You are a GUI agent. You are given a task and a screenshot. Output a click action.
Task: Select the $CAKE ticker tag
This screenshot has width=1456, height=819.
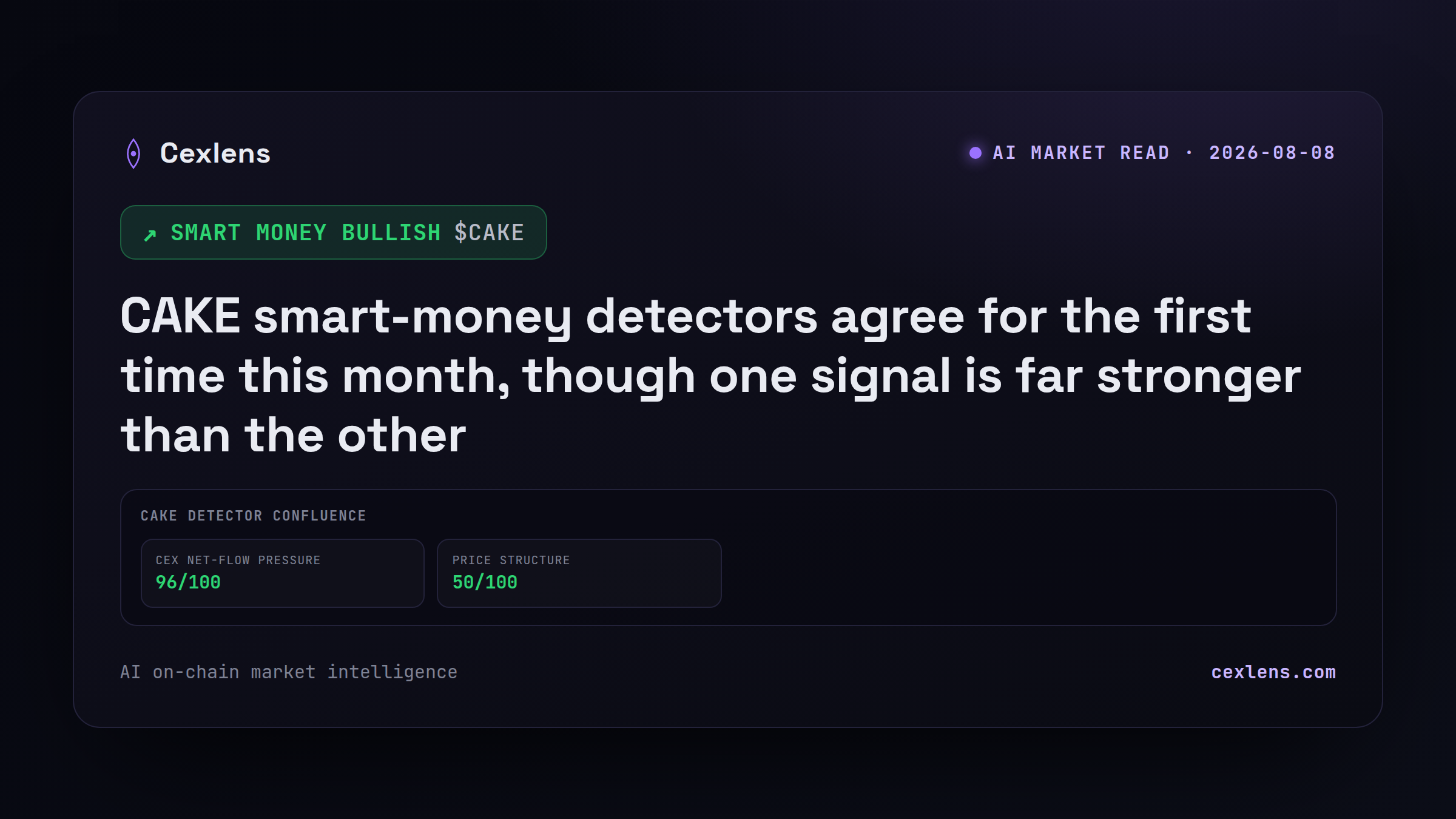click(489, 233)
